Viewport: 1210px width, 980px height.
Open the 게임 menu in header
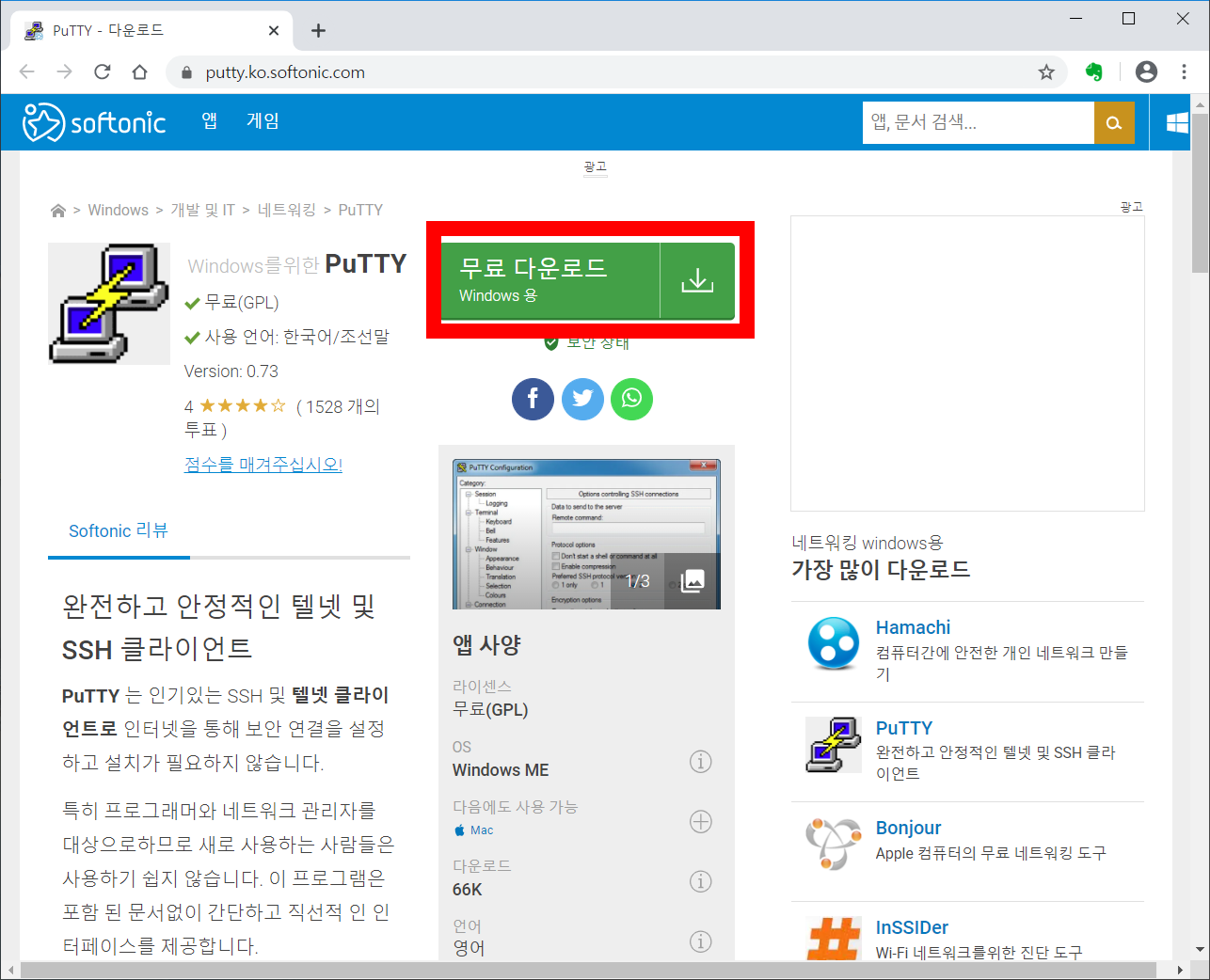tap(263, 120)
